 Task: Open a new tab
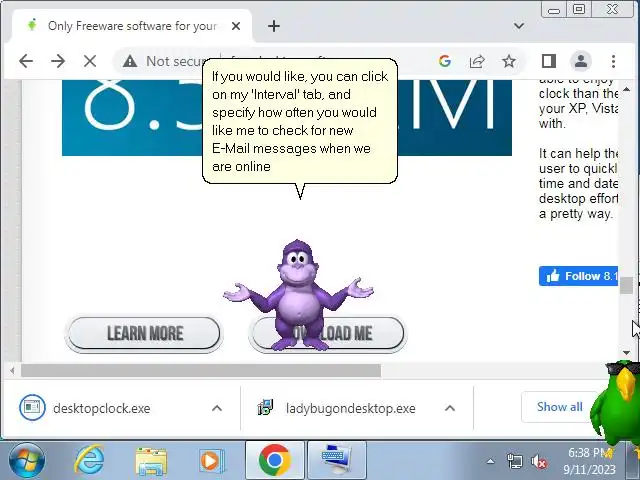(274, 26)
